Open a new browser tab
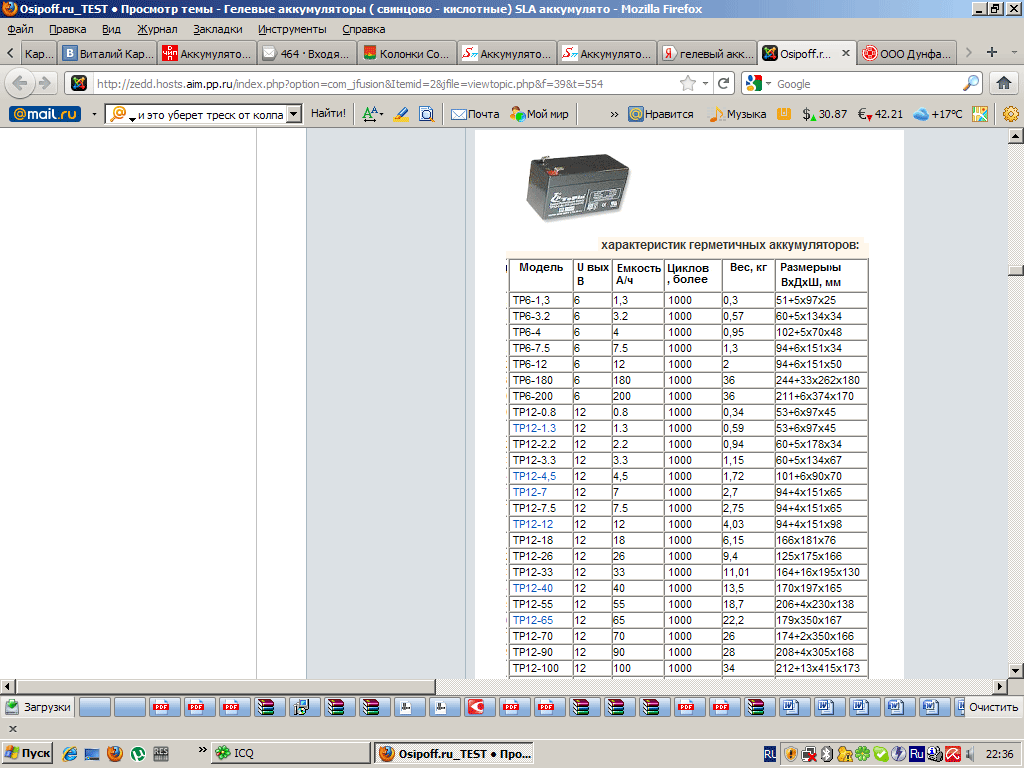This screenshot has height=768, width=1024. click(x=992, y=52)
